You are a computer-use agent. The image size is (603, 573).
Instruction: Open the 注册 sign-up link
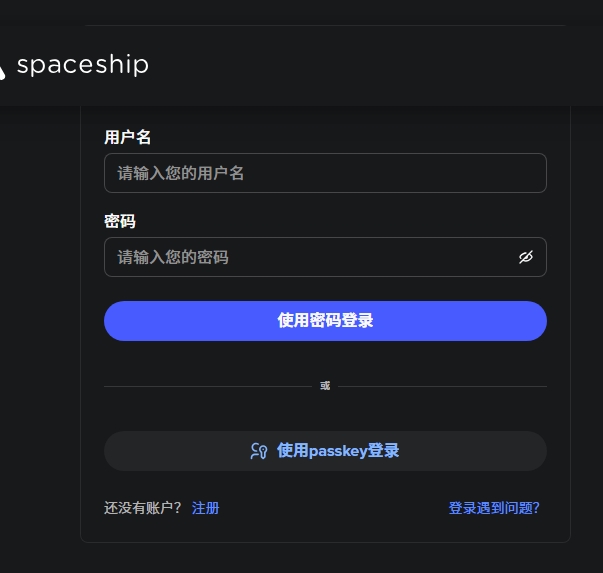pyautogui.click(x=205, y=508)
